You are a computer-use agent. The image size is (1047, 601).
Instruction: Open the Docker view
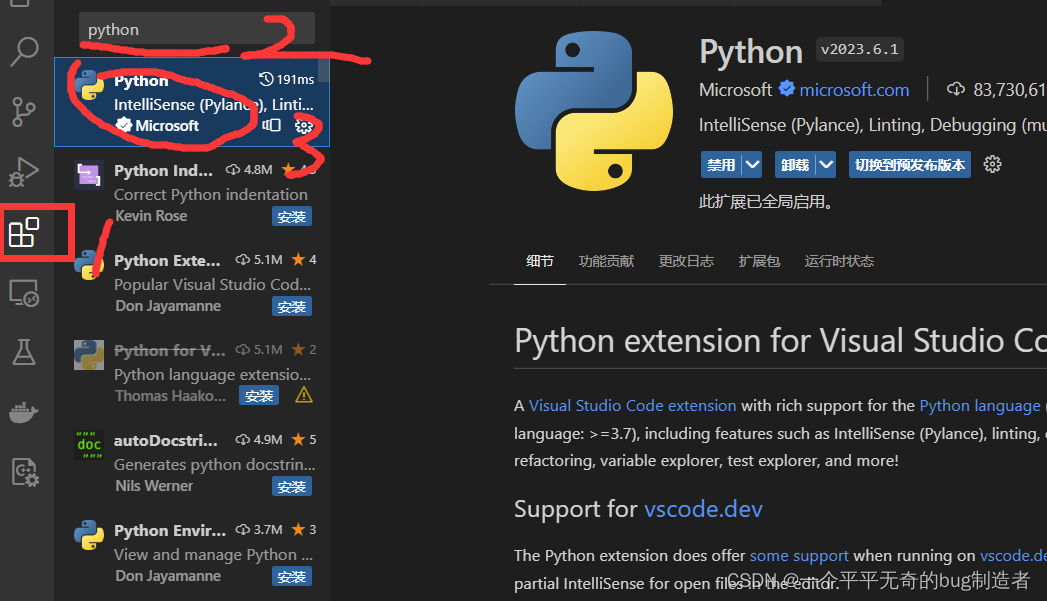pos(24,412)
